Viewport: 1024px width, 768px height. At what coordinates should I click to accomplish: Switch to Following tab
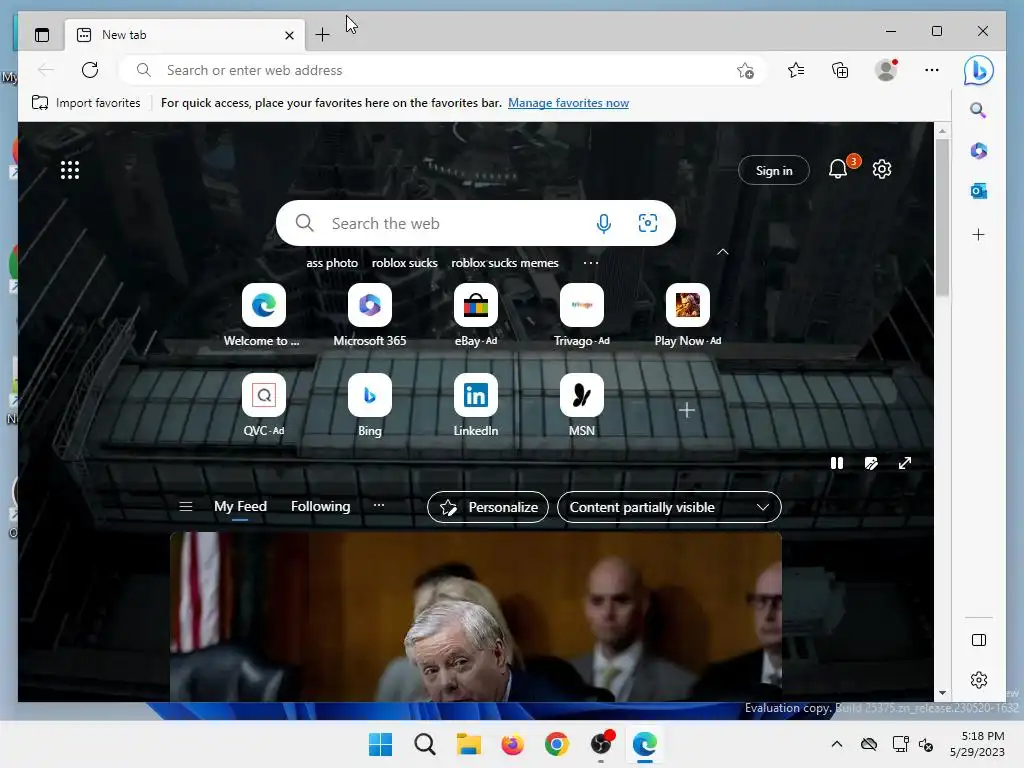[321, 507]
